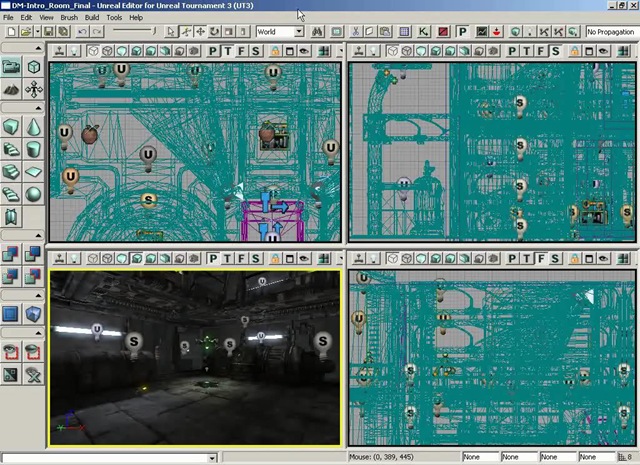The width and height of the screenshot is (640, 465).
Task: Open Search for Actors binoculars
Action: pyautogui.click(x=317, y=31)
